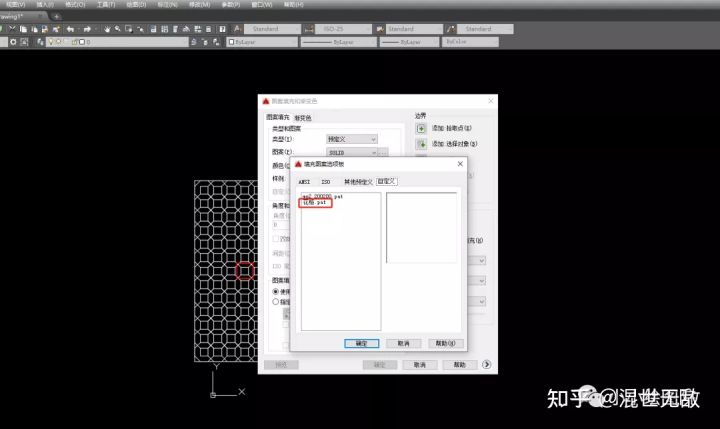Click the Redo arrow icon

click(x=87, y=29)
